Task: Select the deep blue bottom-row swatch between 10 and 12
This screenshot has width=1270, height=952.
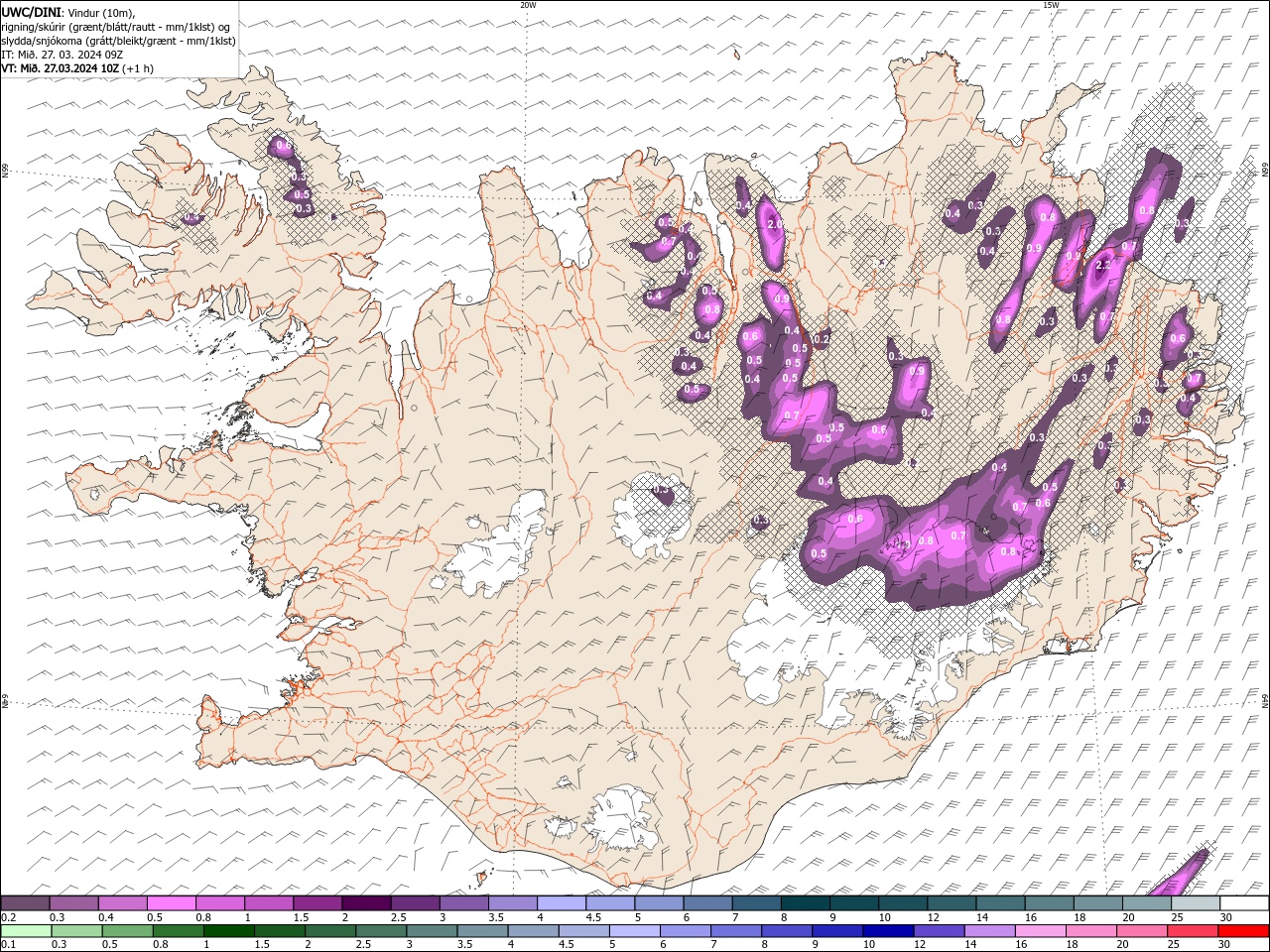Action: pyautogui.click(x=888, y=931)
